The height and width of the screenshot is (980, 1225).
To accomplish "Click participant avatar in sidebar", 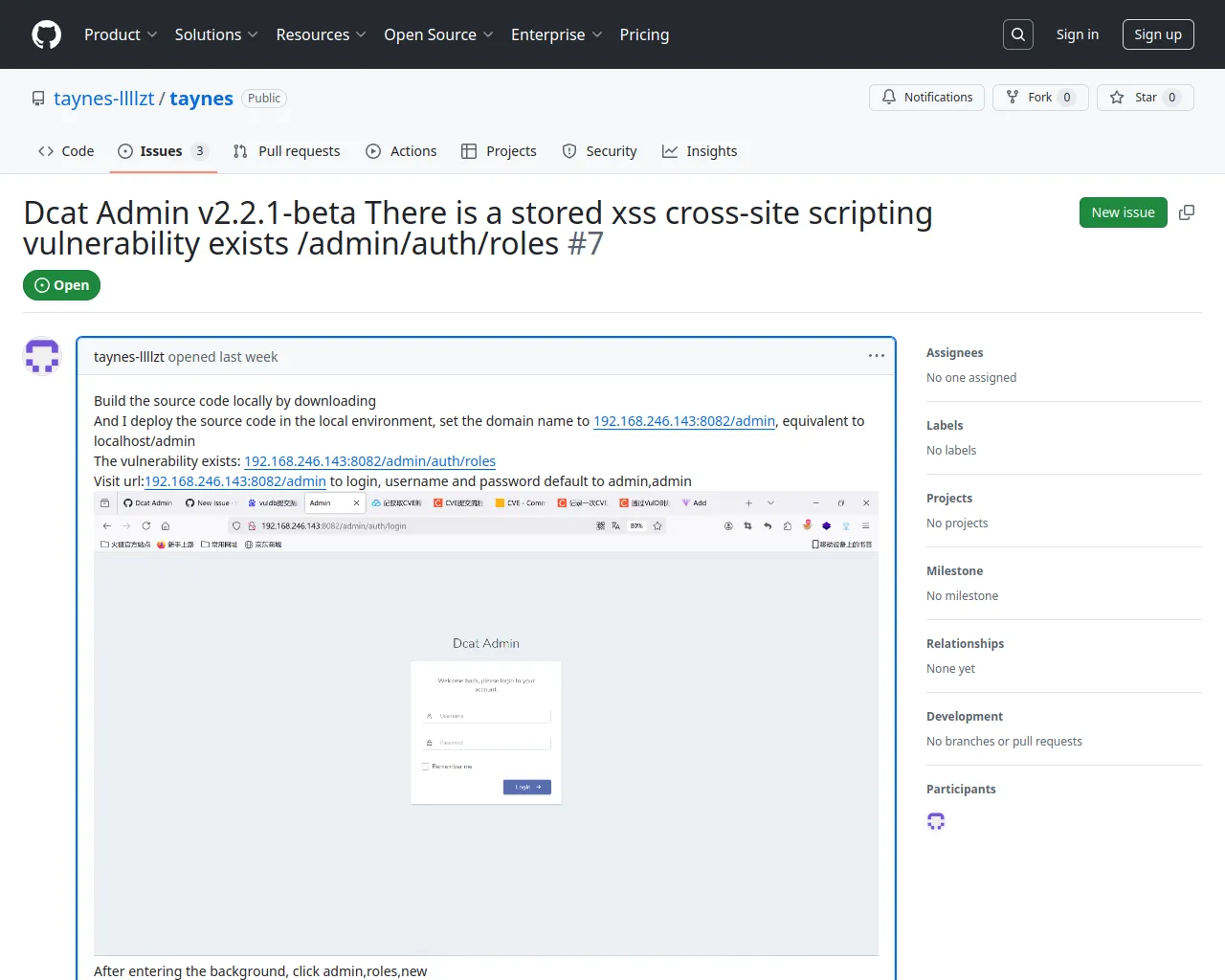I will pos(936,821).
